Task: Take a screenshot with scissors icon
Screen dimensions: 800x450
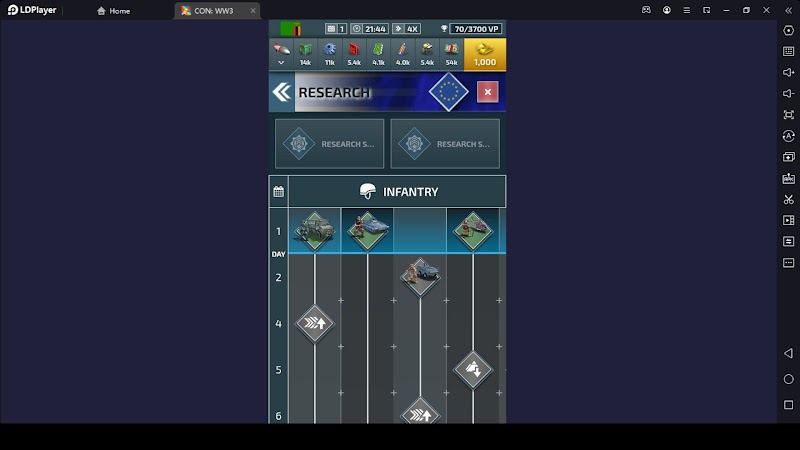Action: [x=788, y=199]
